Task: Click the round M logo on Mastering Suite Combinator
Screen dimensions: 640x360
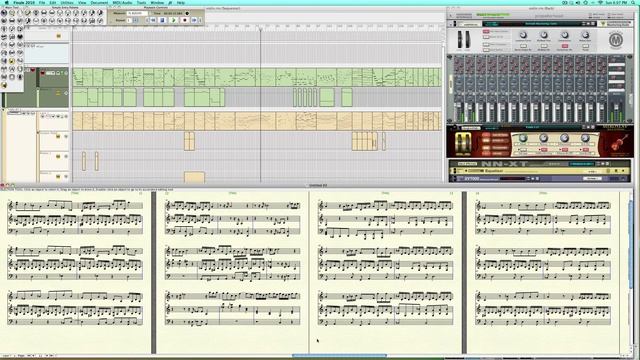Action: (x=616, y=40)
